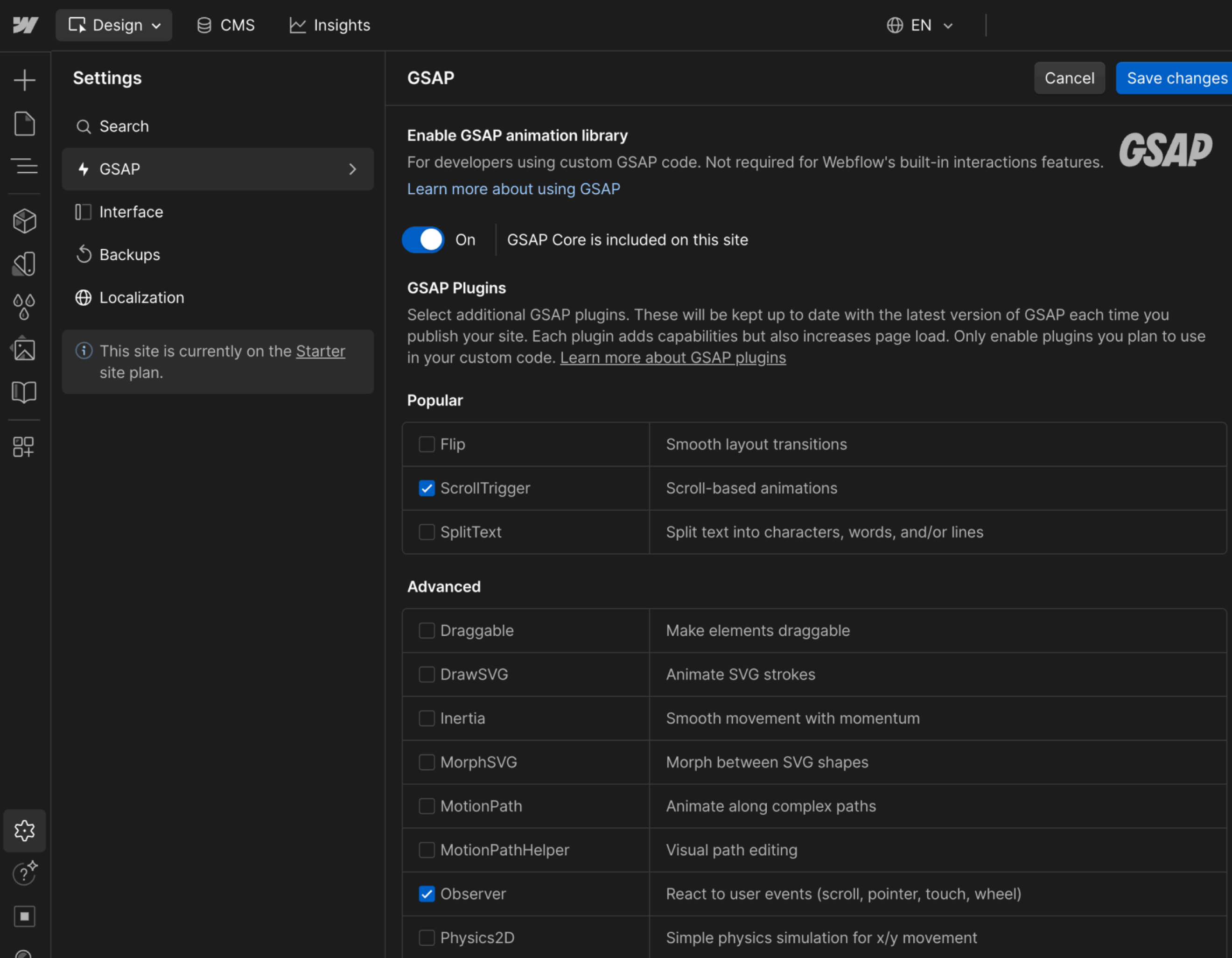The width and height of the screenshot is (1232, 958).
Task: Open the Assets image icon
Action: coord(24,349)
